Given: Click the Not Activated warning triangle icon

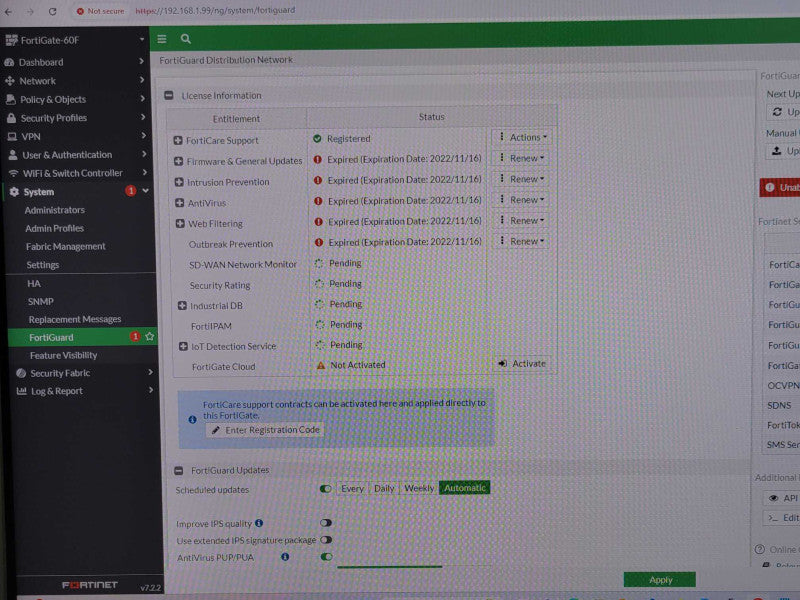Looking at the screenshot, I should click(321, 365).
